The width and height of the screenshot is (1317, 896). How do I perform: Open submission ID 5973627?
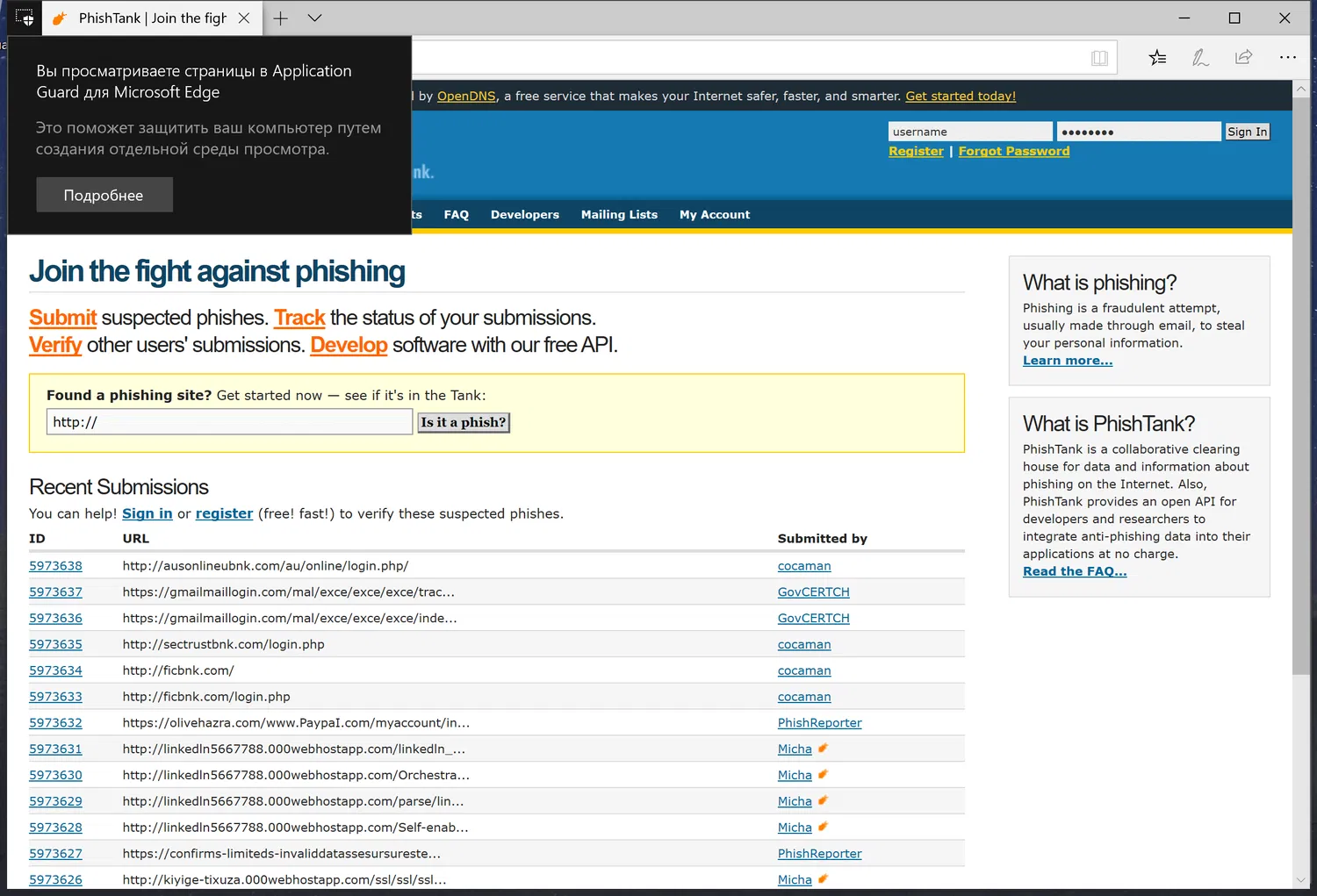55,854
